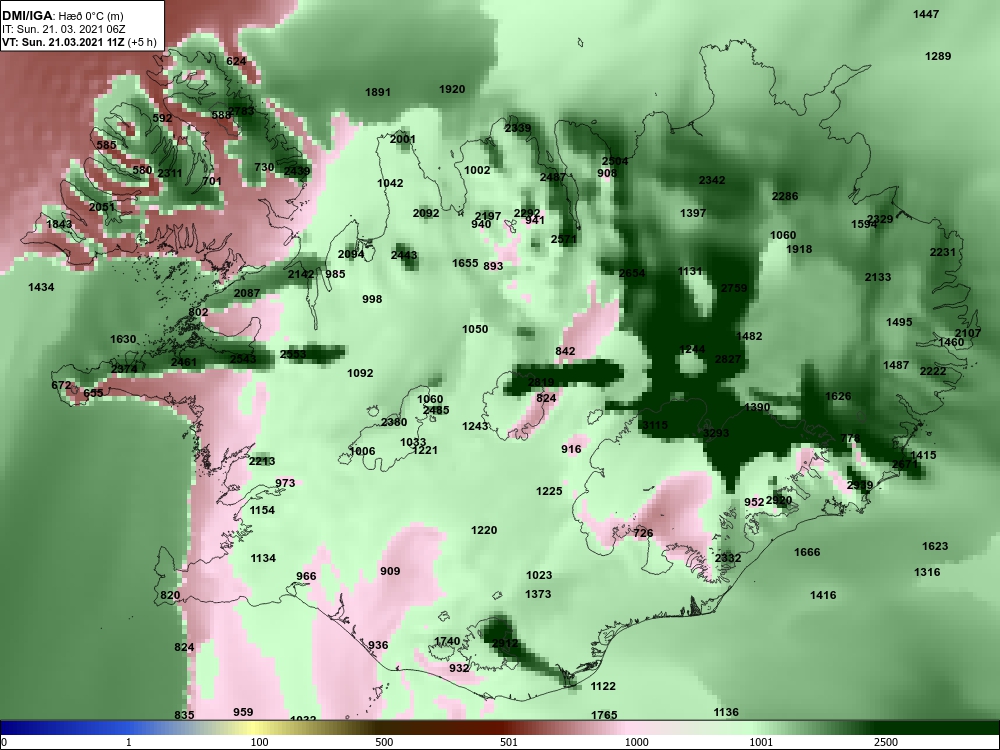Image resolution: width=1000 pixels, height=750 pixels.
Task: Click the map value 2339
Action: [x=518, y=128]
